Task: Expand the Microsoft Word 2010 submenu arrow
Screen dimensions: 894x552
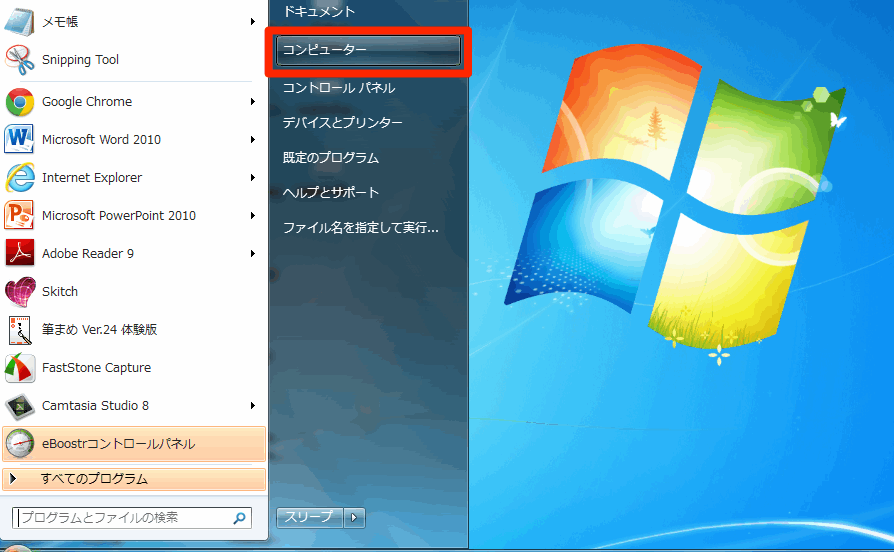Action: click(253, 140)
